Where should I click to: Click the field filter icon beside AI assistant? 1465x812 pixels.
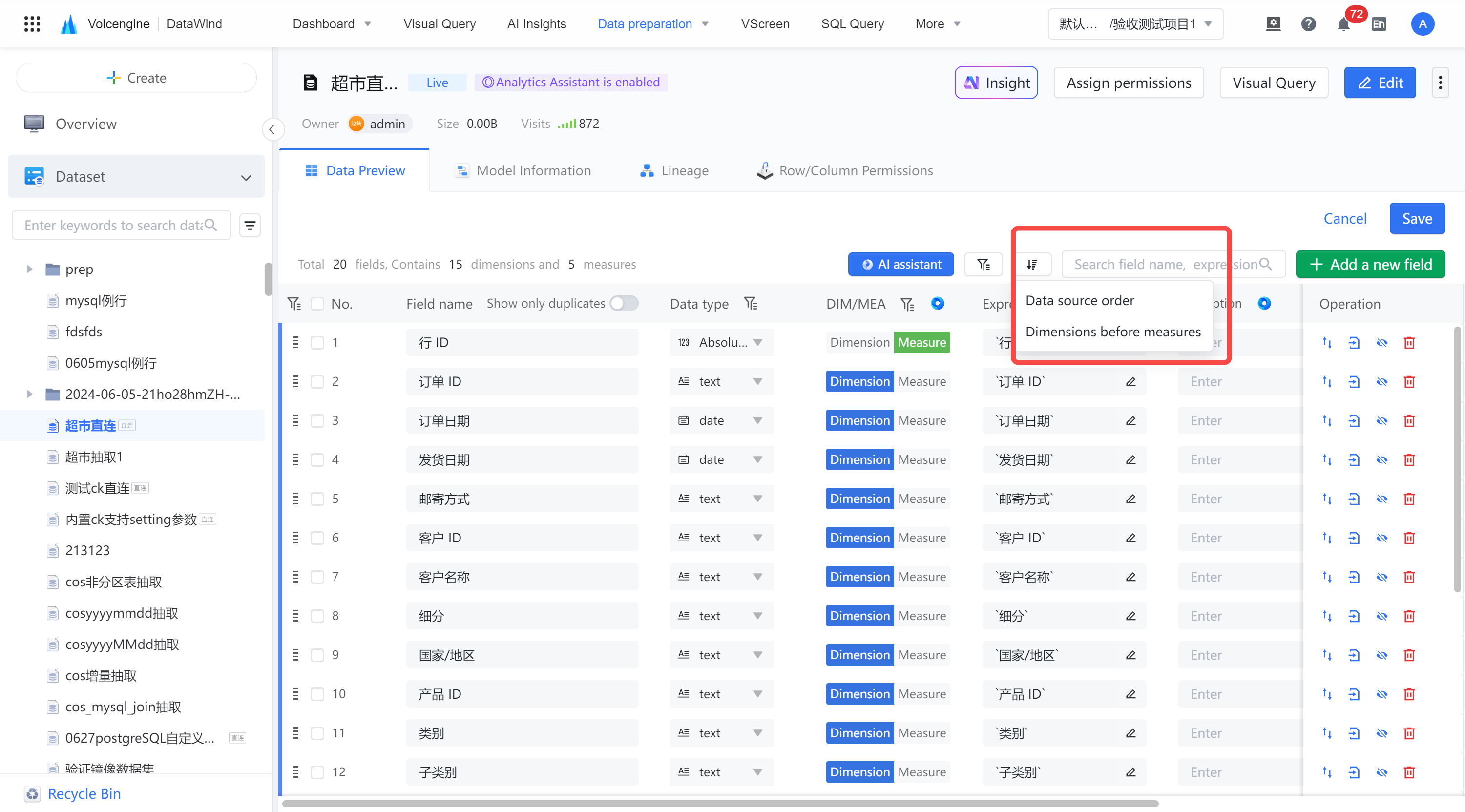tap(984, 265)
